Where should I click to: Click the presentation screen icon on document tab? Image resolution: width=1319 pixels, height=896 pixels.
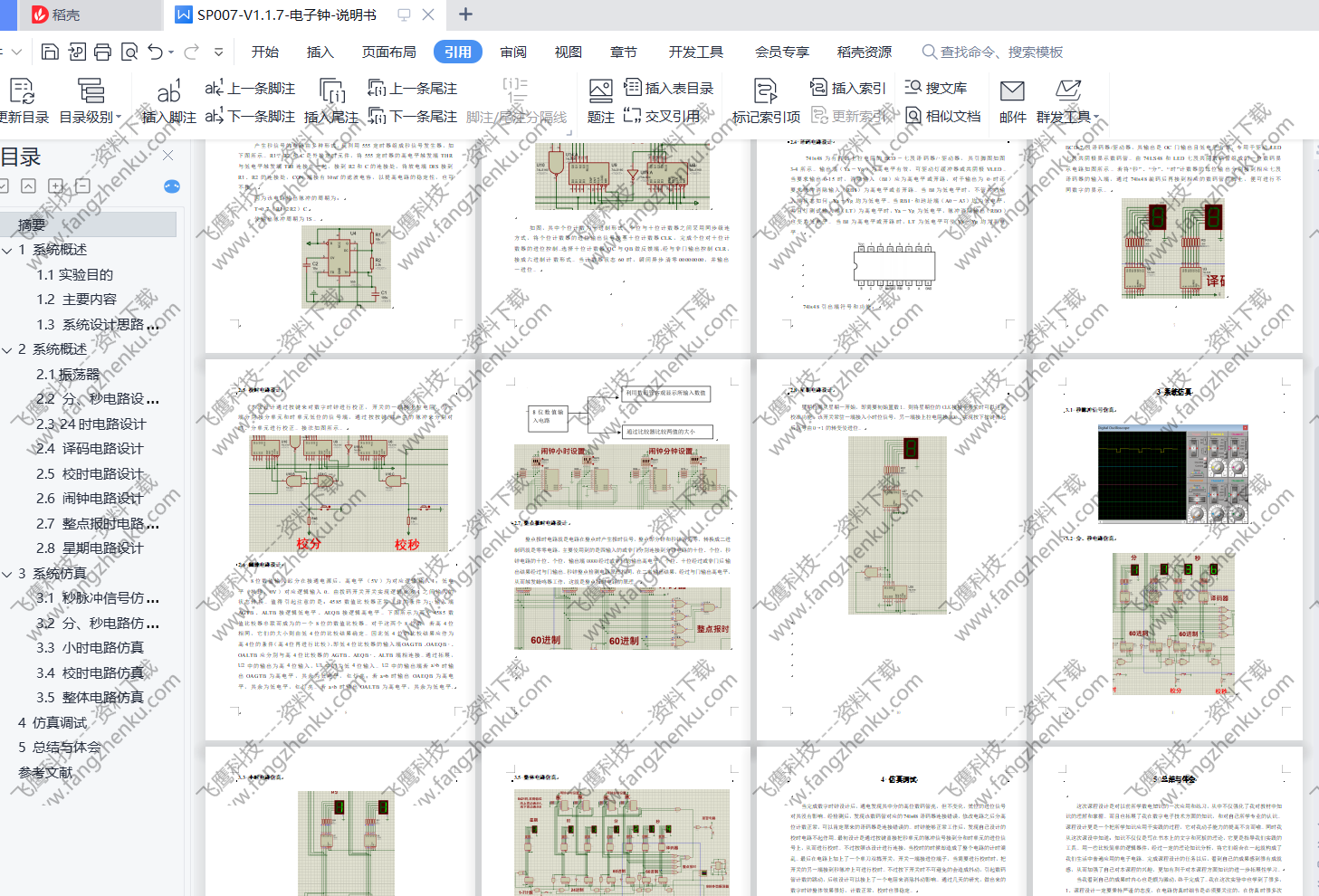pos(404,14)
